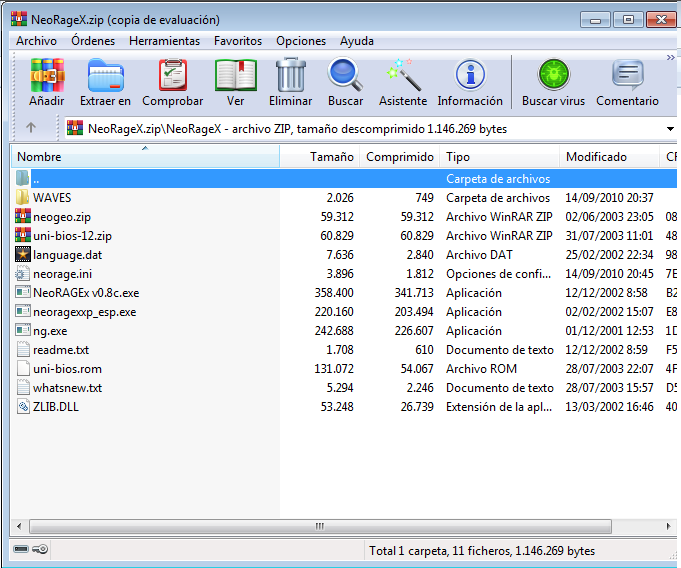This screenshot has width=681, height=568.
Task: Click the 25/02/2002 22:34 modified date
Action: click(609, 255)
